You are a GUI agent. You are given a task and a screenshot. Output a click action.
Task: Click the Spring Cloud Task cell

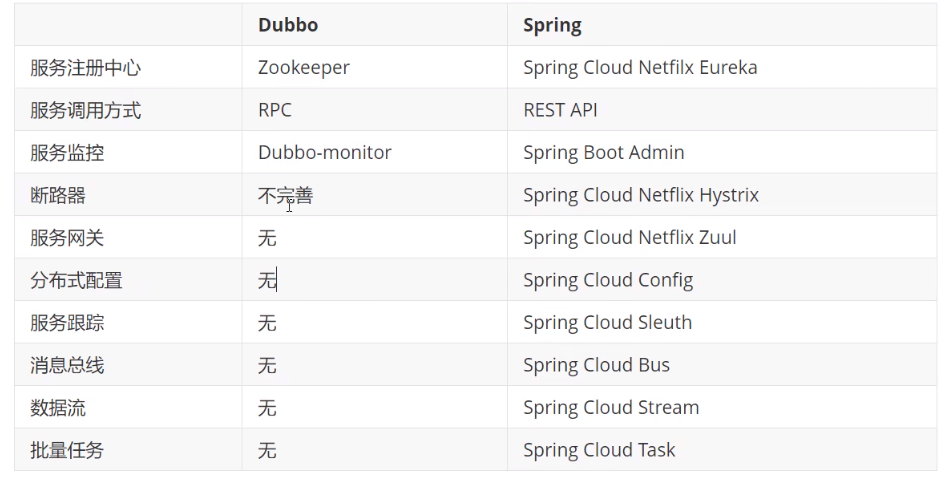(599, 450)
